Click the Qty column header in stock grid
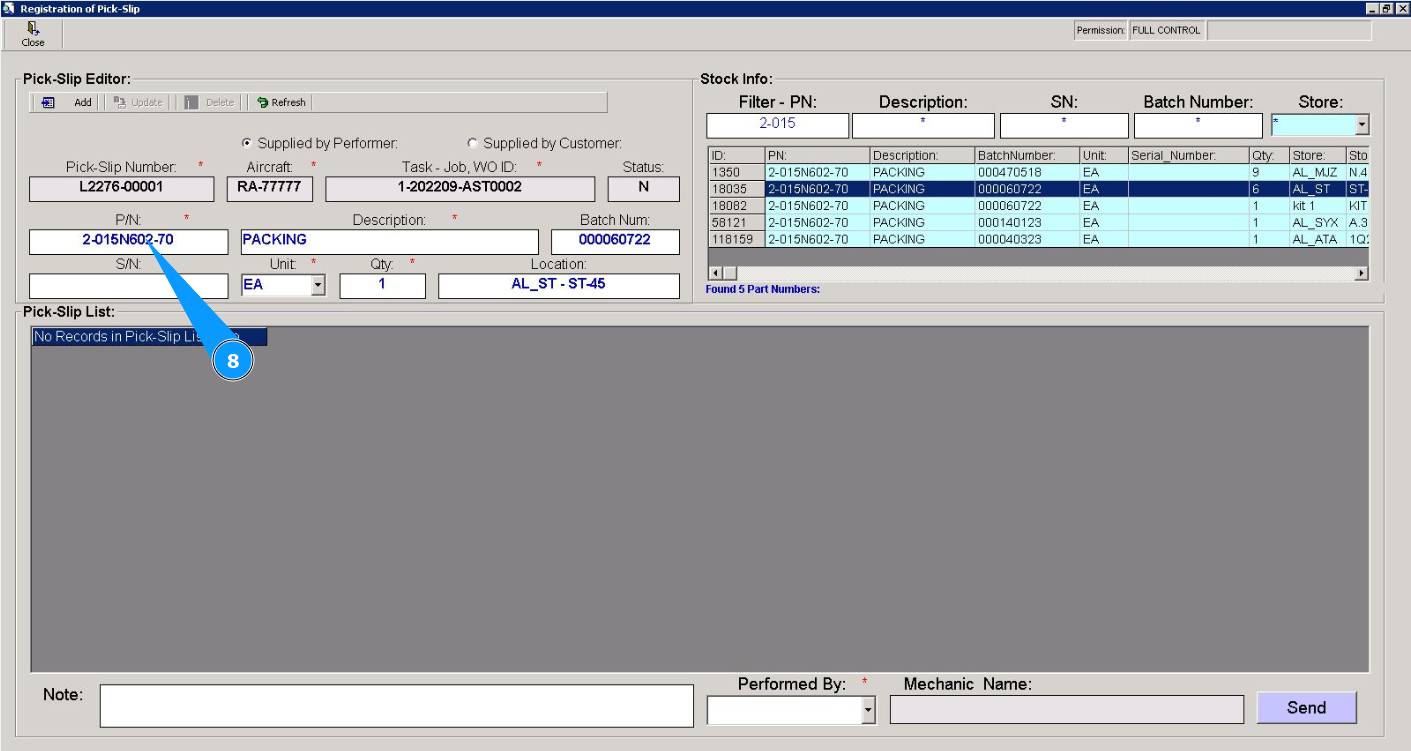Image resolution: width=1411 pixels, height=751 pixels. (1267, 156)
